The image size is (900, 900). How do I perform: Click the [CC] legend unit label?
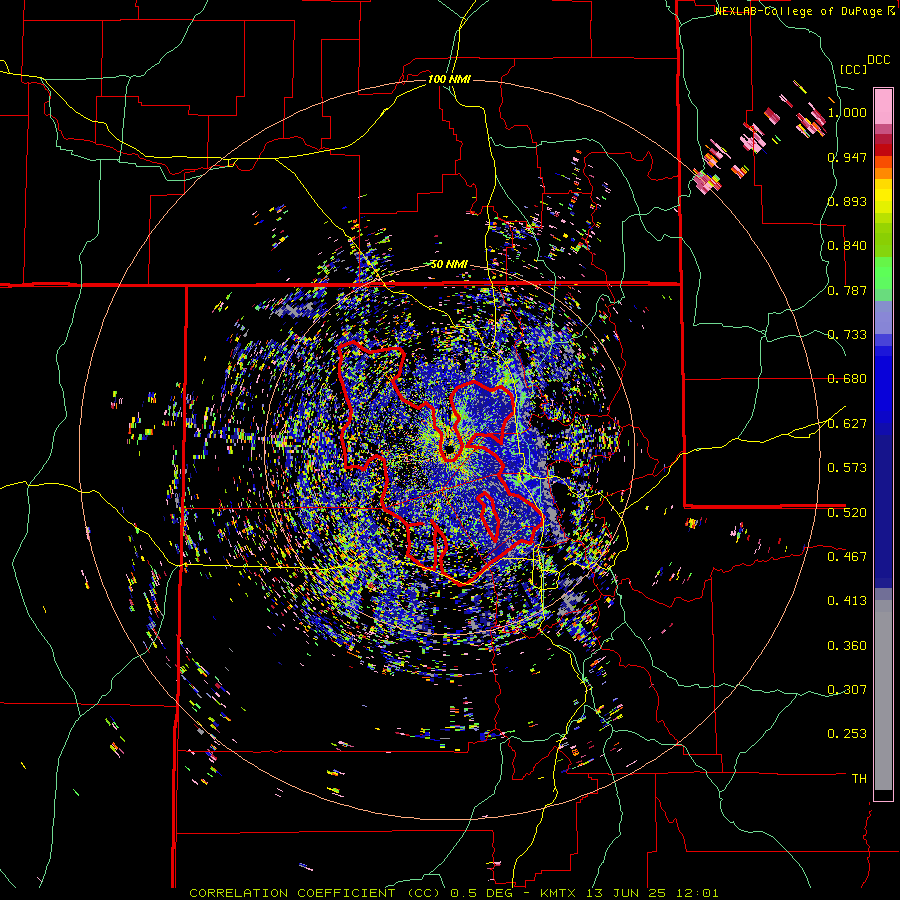(854, 69)
